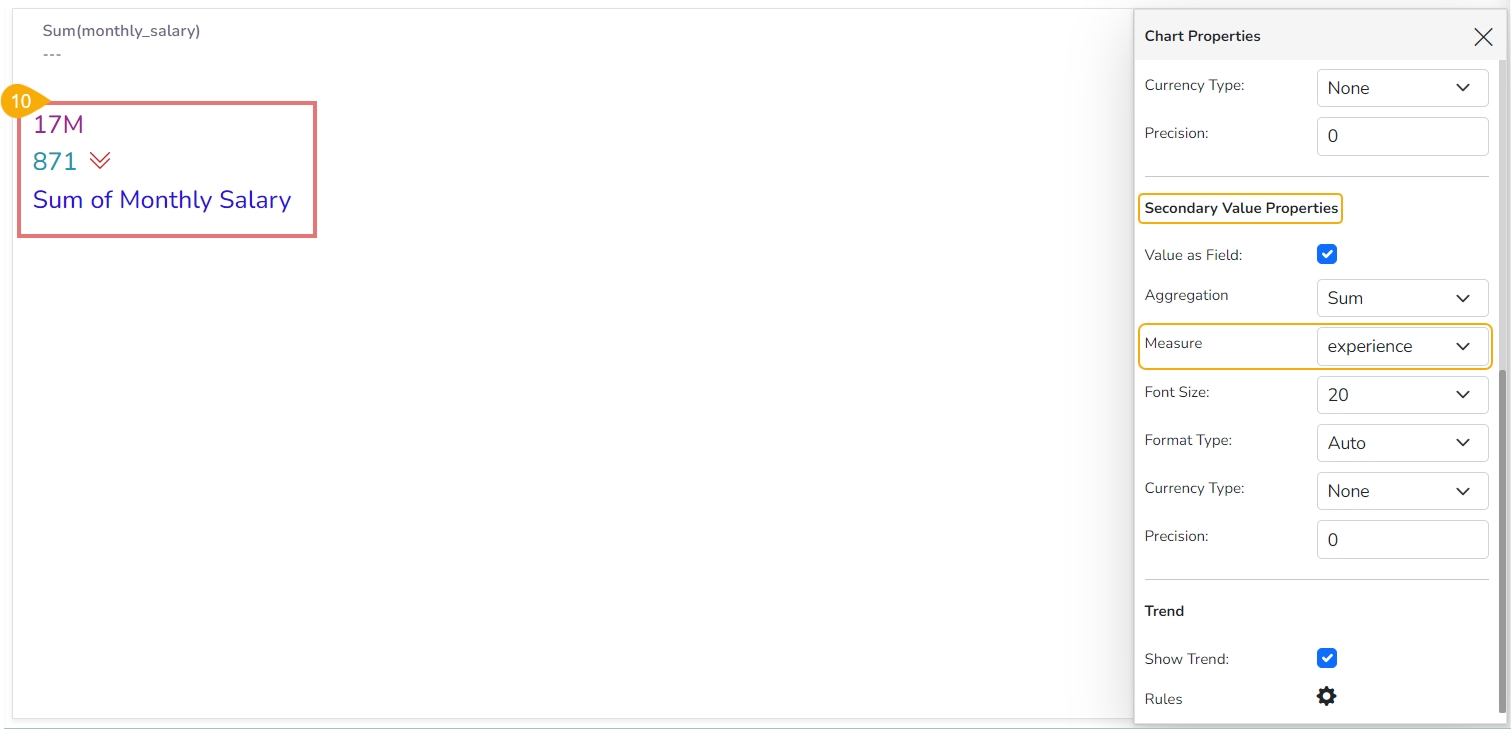Open the Format Type Auto dropdown

[x=1402, y=443]
